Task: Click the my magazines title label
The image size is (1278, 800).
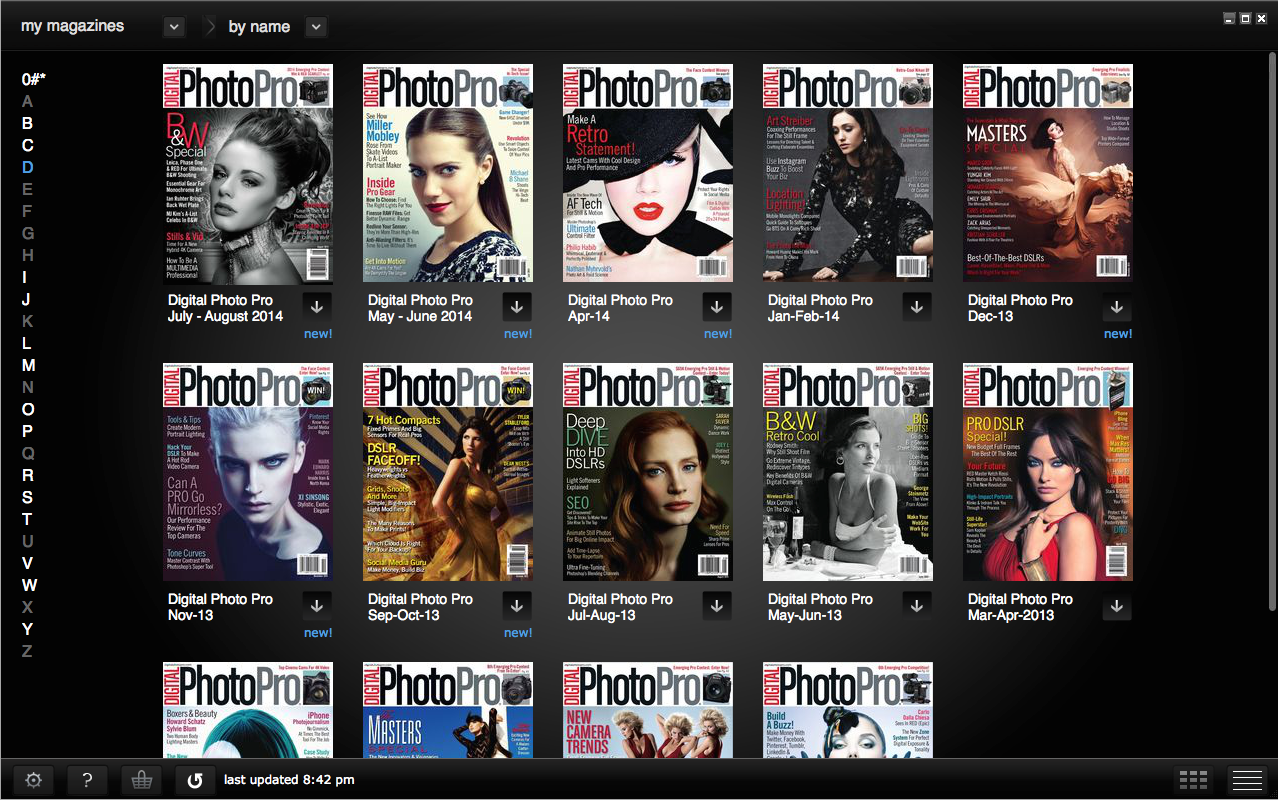Action: [x=73, y=27]
